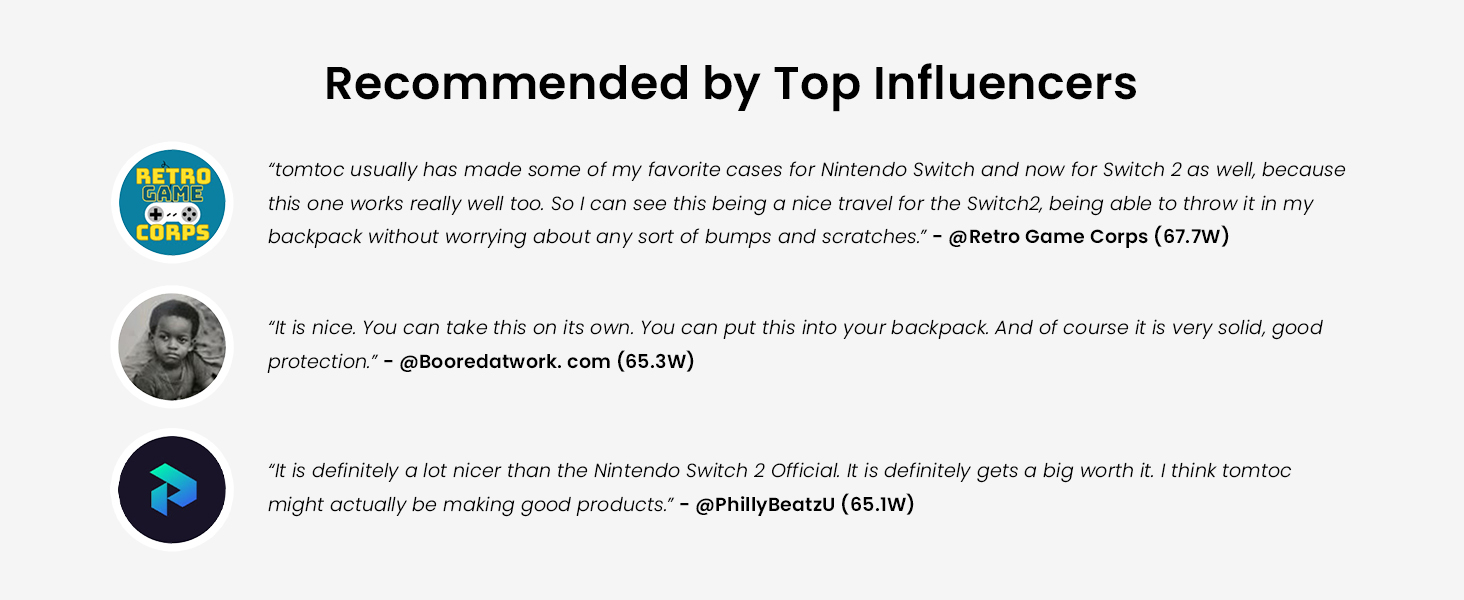Image resolution: width=1464 pixels, height=600 pixels.
Task: Click the (65.1W) follower count
Action: click(877, 505)
